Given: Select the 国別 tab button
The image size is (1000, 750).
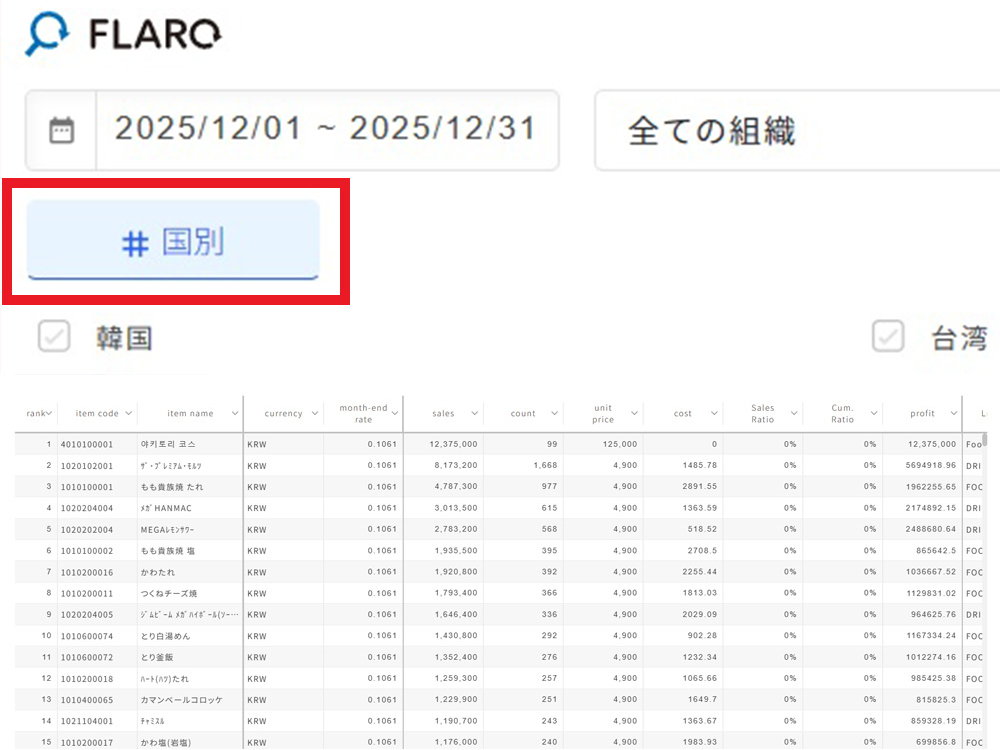Looking at the screenshot, I should tap(173, 239).
